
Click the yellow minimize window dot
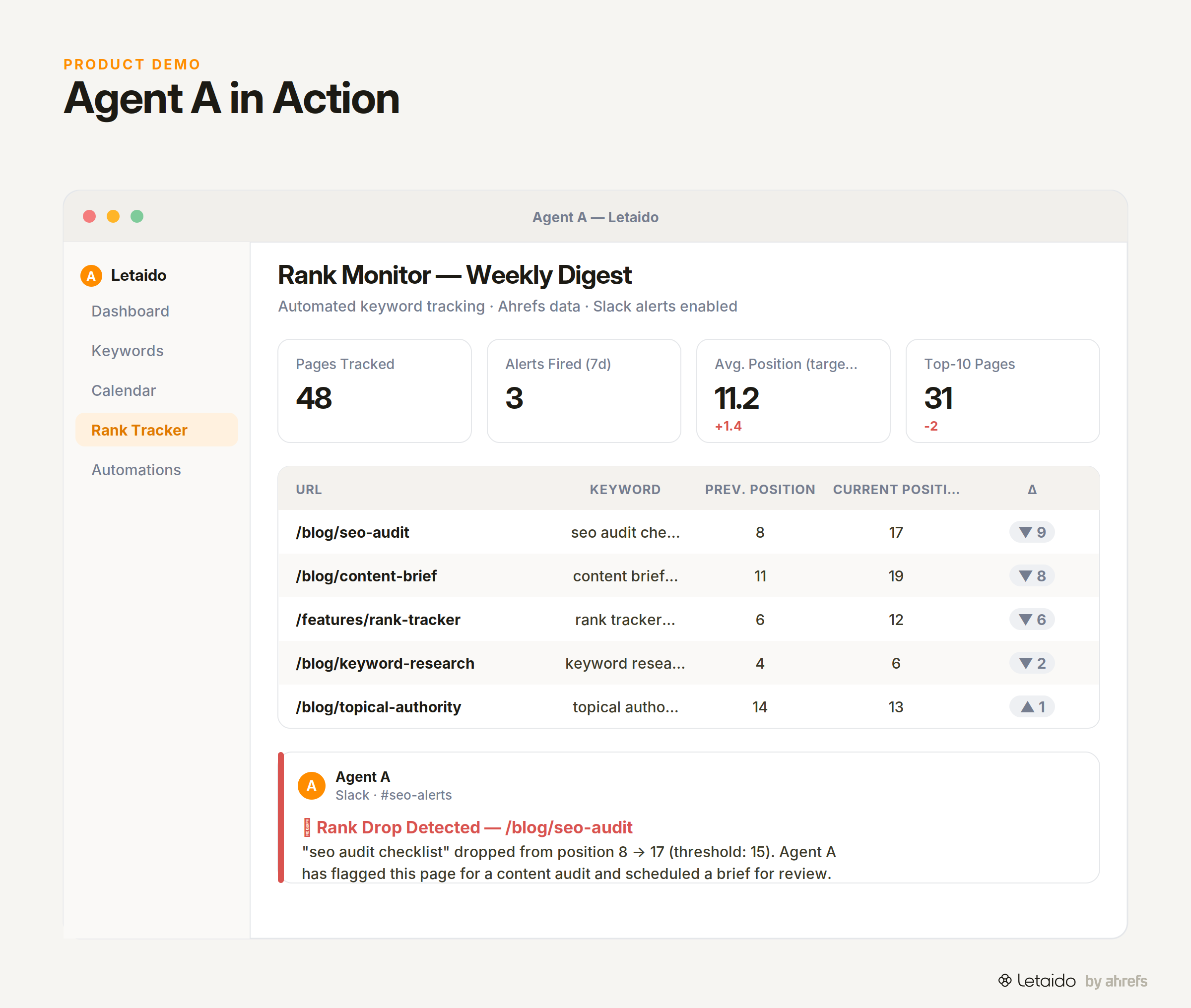pyautogui.click(x=113, y=217)
